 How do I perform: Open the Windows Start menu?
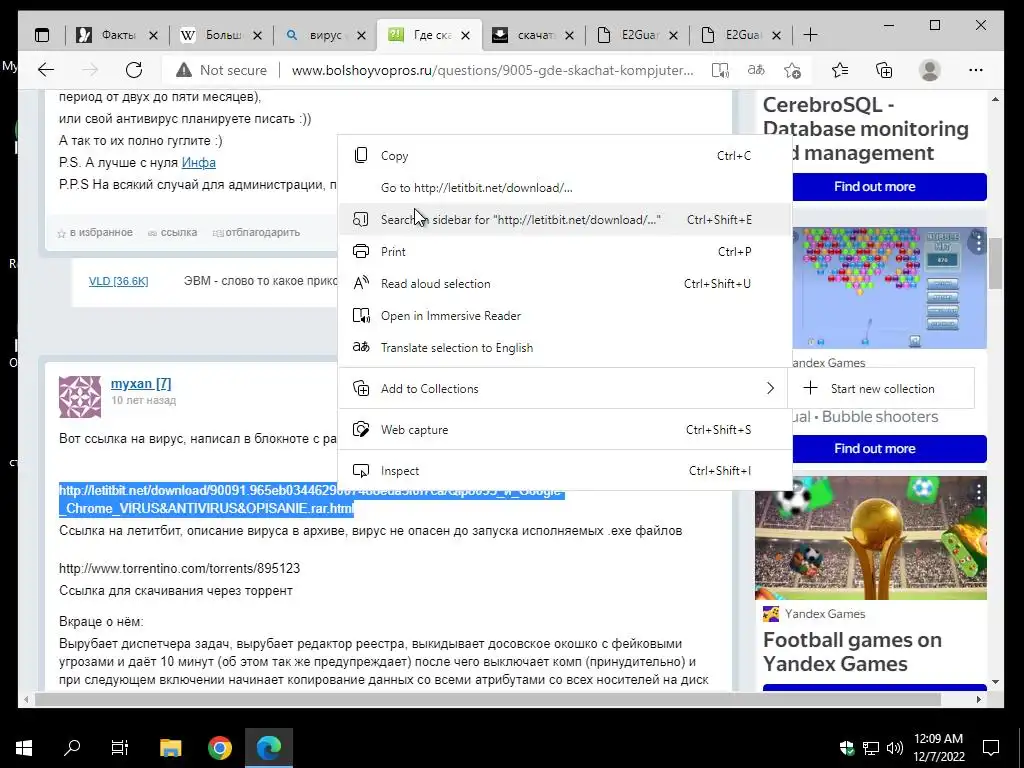coord(24,748)
